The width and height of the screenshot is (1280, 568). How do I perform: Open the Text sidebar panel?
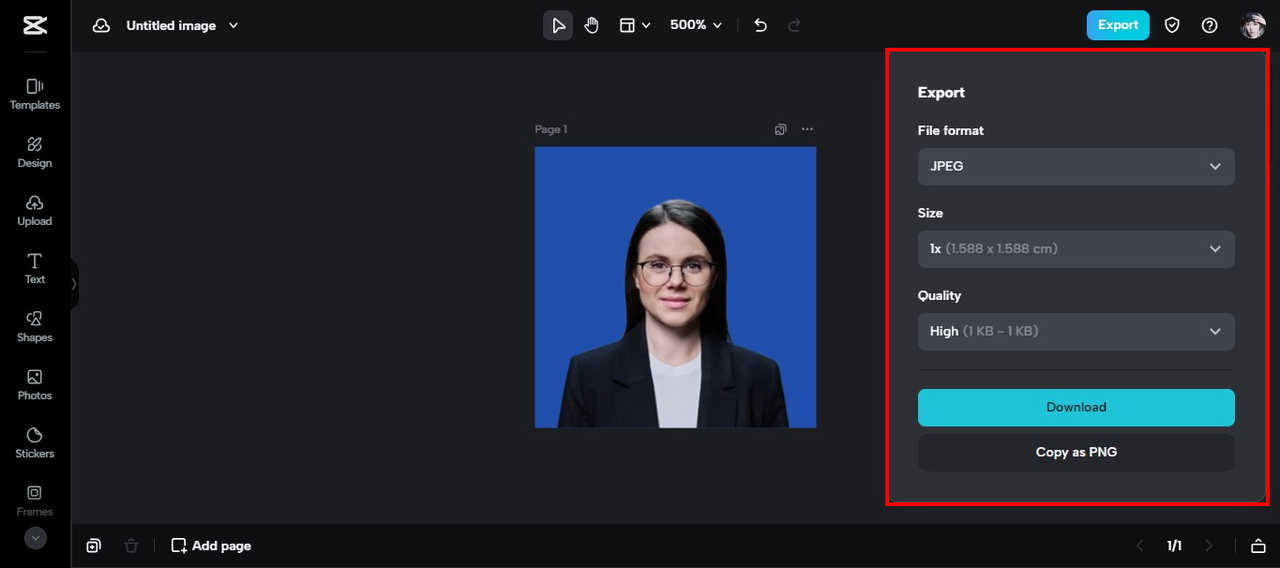[x=35, y=268]
